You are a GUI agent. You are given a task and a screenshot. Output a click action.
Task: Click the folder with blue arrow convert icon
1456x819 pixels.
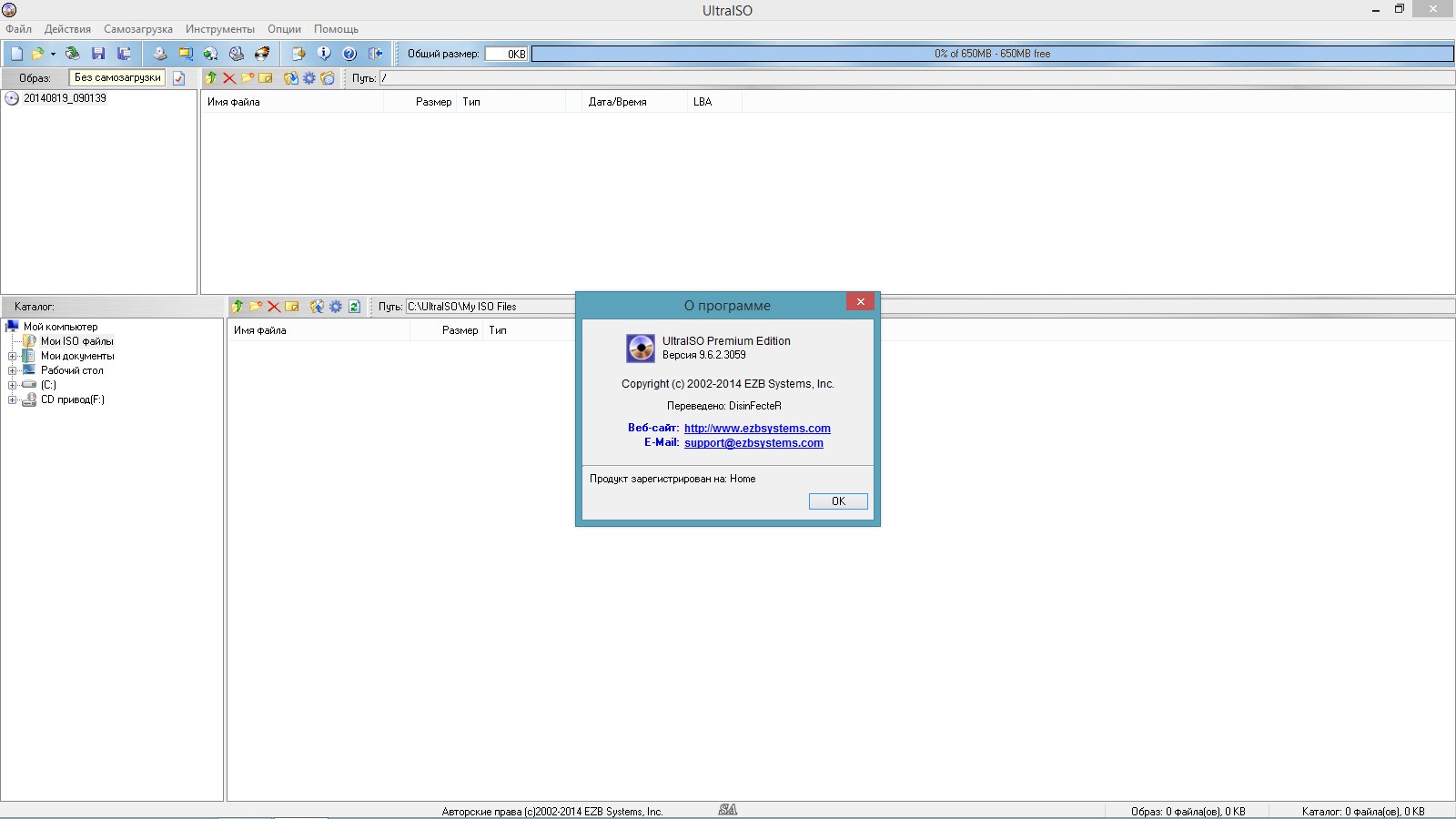tap(186, 54)
